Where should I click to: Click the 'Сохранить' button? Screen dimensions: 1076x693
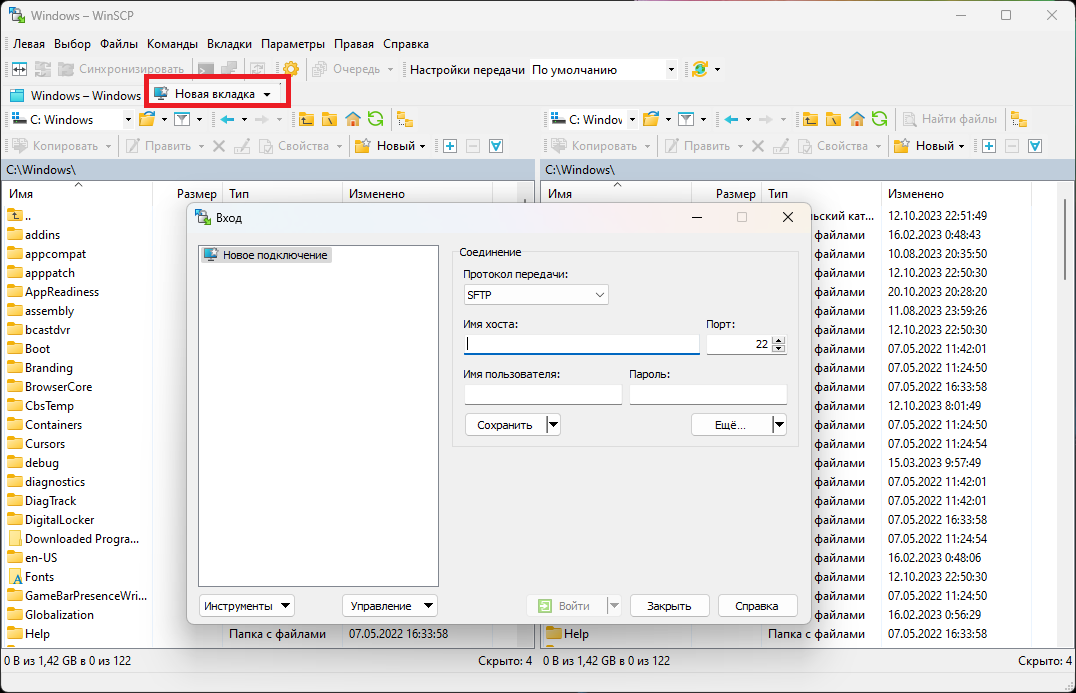(504, 425)
